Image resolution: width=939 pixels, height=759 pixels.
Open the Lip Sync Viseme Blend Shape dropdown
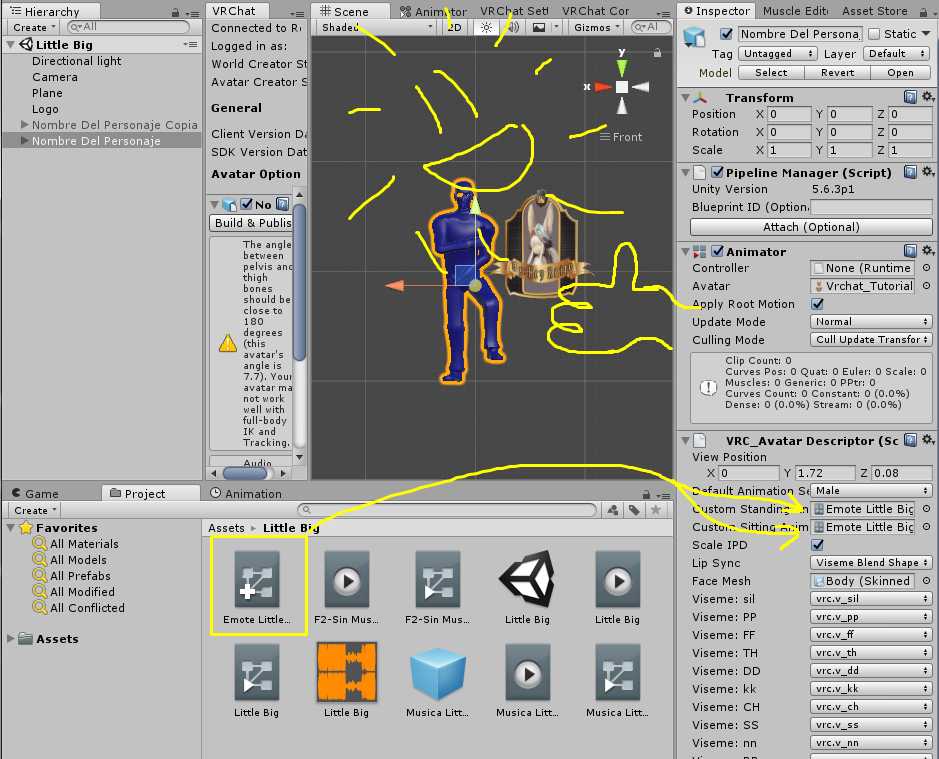[871, 563]
